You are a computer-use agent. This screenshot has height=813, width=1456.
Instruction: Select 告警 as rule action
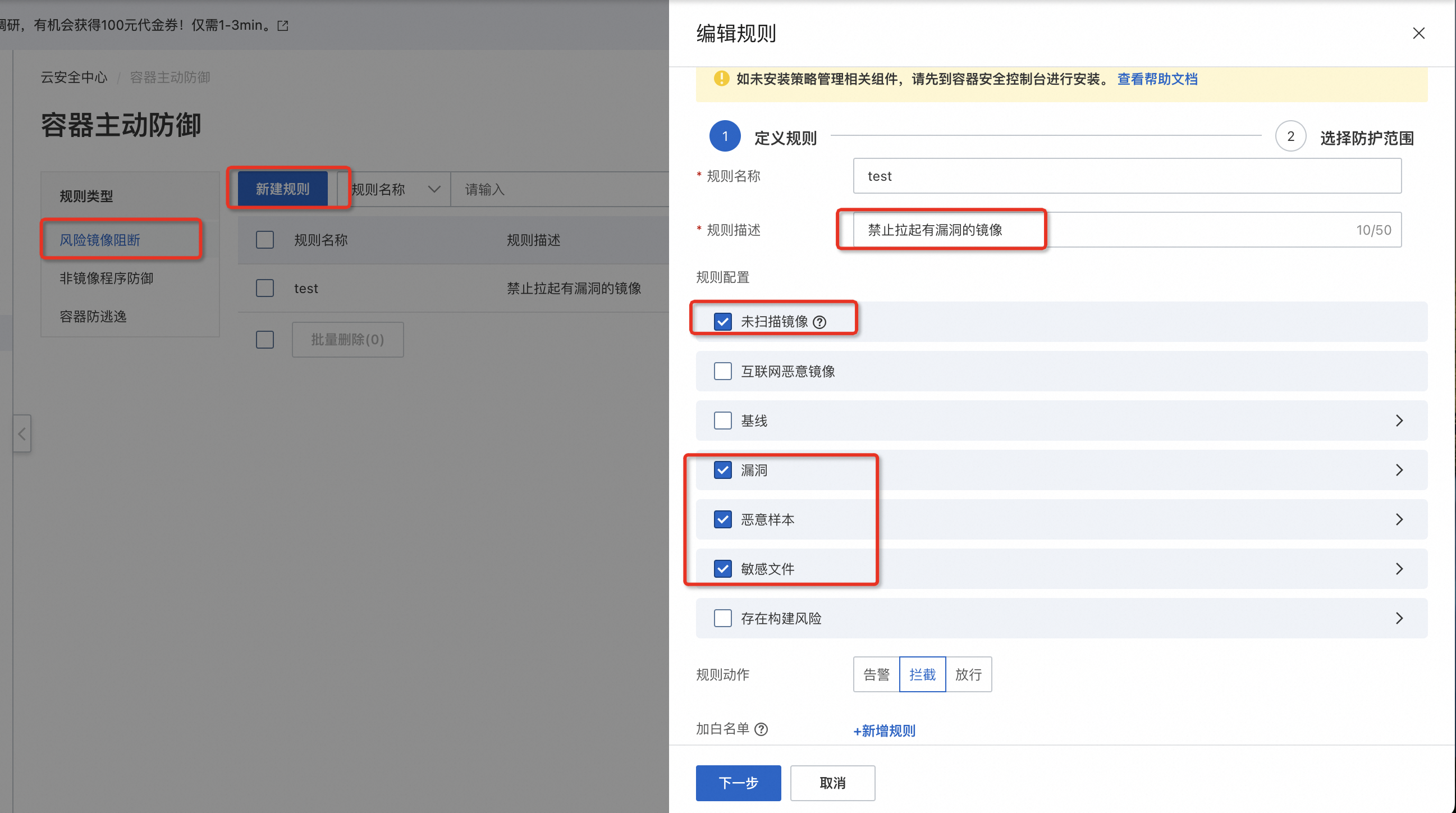[x=876, y=674]
